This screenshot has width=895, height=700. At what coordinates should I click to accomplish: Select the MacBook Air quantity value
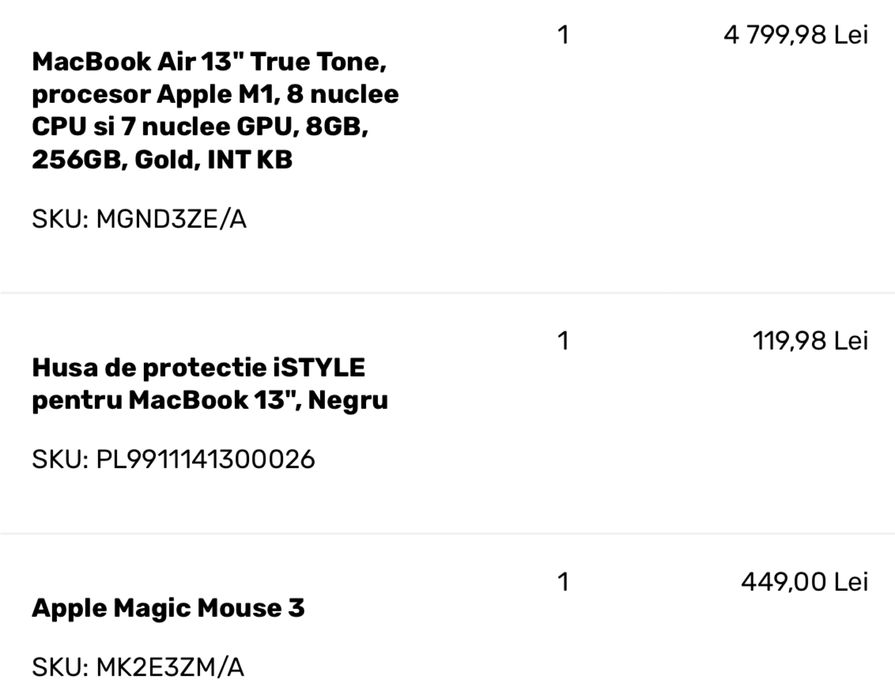(x=563, y=35)
